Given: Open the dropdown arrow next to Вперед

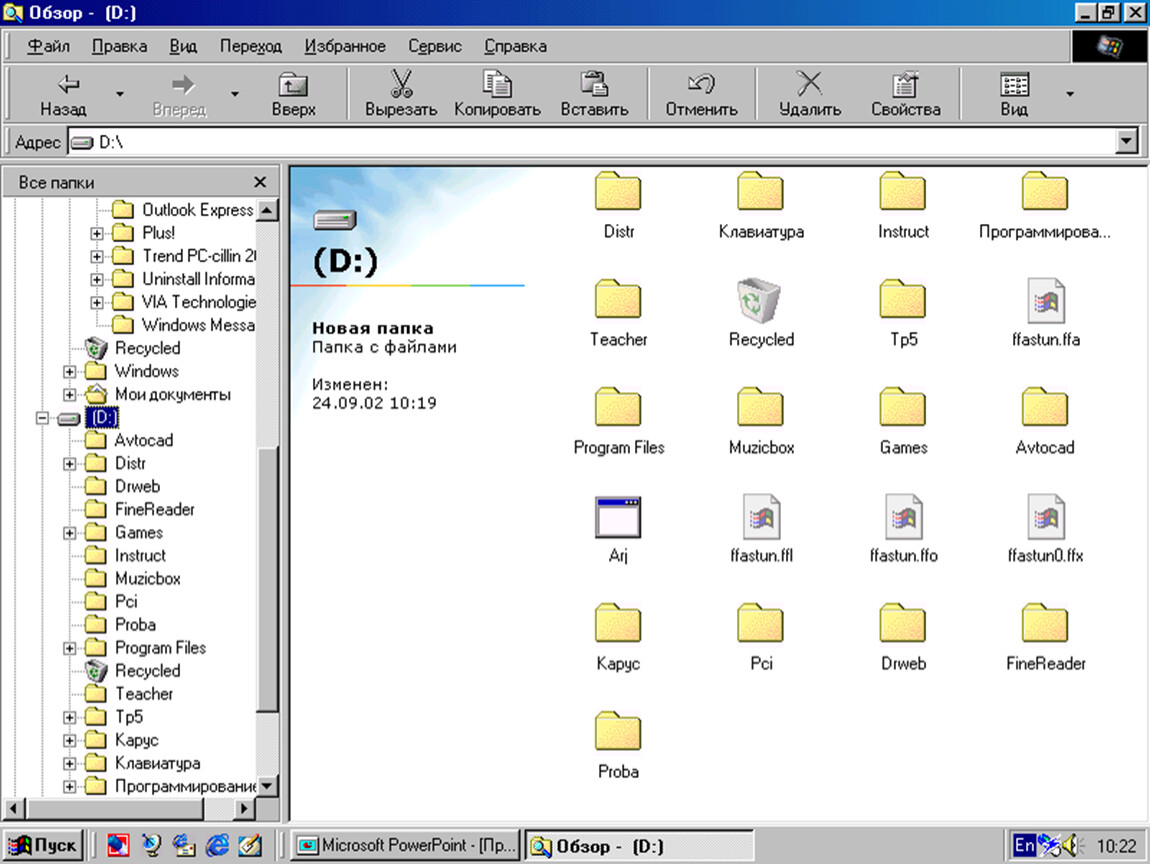Looking at the screenshot, I should pyautogui.click(x=235, y=94).
